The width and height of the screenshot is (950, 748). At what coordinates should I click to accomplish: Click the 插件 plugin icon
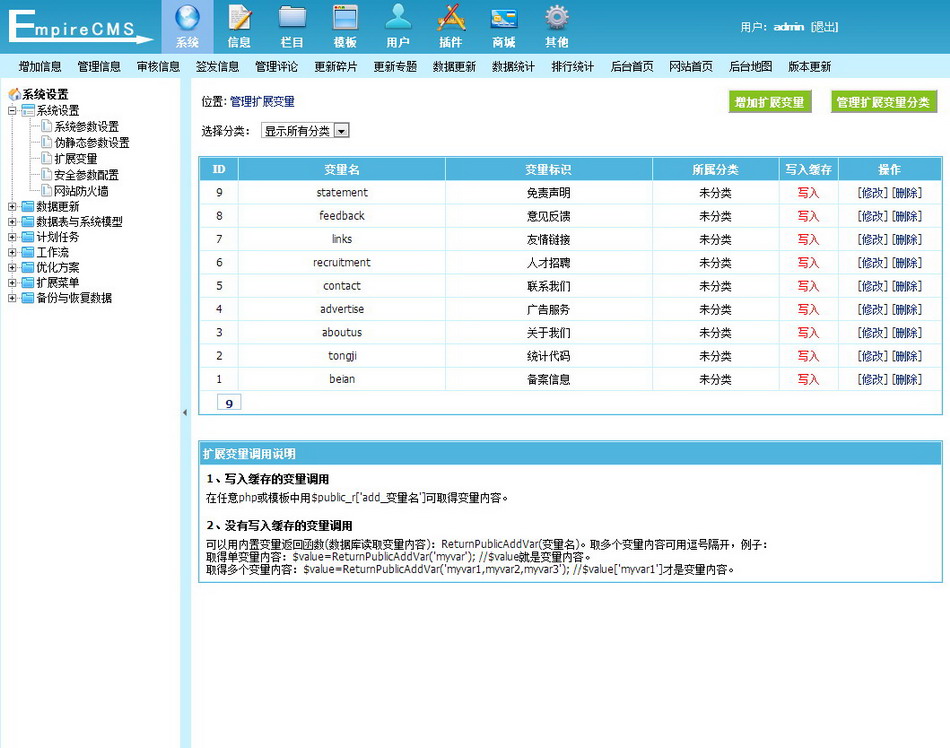coord(451,18)
